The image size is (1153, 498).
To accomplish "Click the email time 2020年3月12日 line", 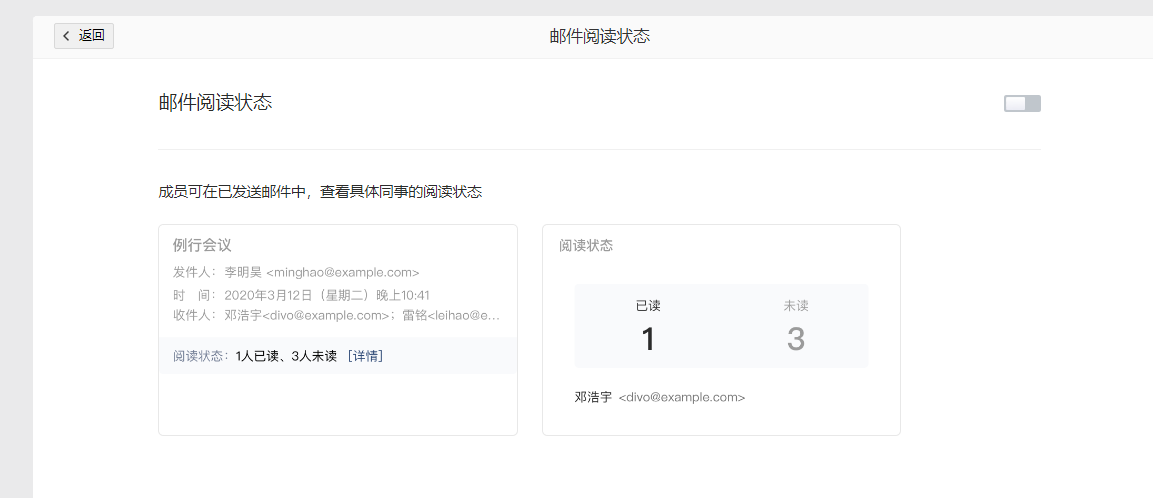I will click(x=301, y=295).
